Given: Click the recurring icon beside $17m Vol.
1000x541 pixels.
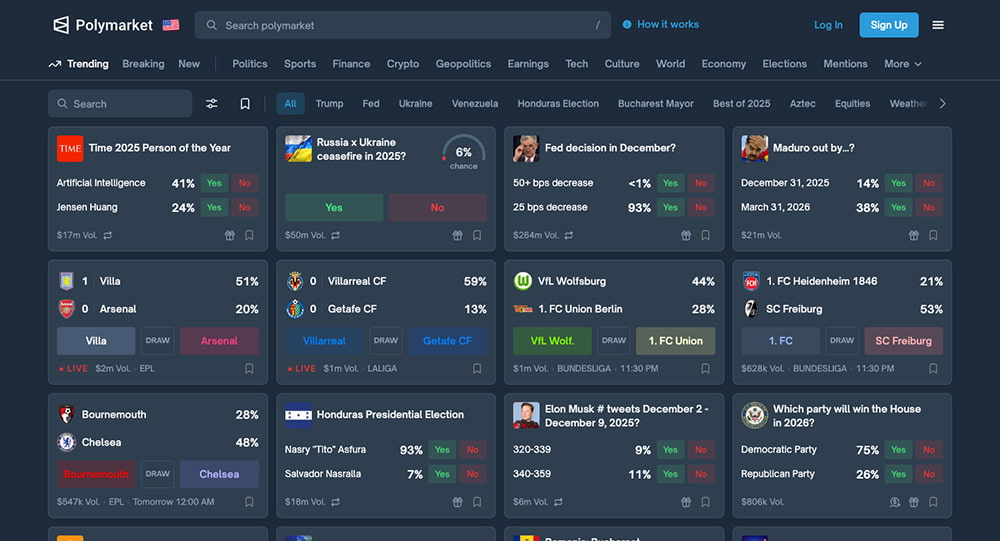Looking at the screenshot, I should [108, 235].
